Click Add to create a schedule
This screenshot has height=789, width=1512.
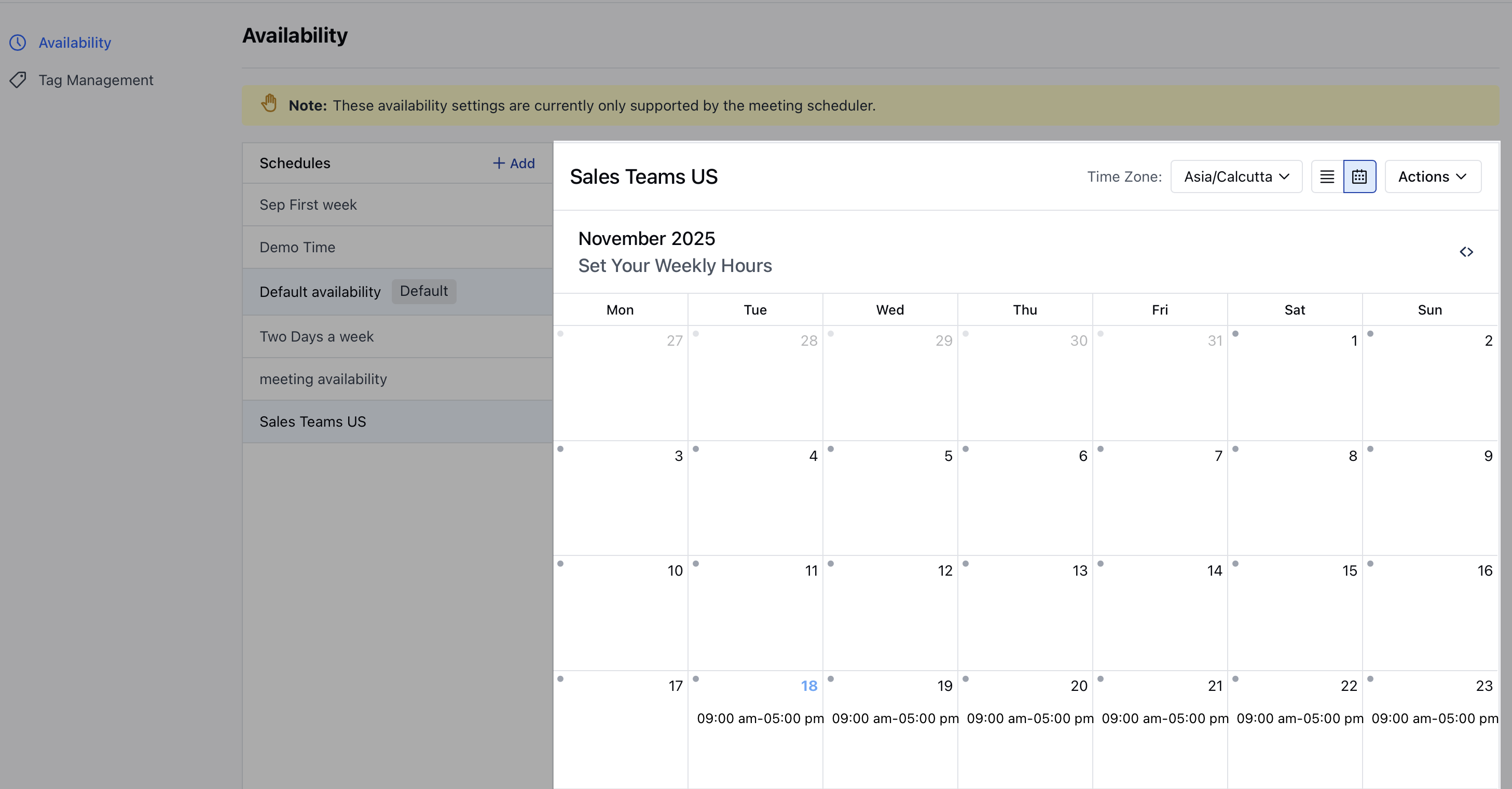(x=514, y=163)
